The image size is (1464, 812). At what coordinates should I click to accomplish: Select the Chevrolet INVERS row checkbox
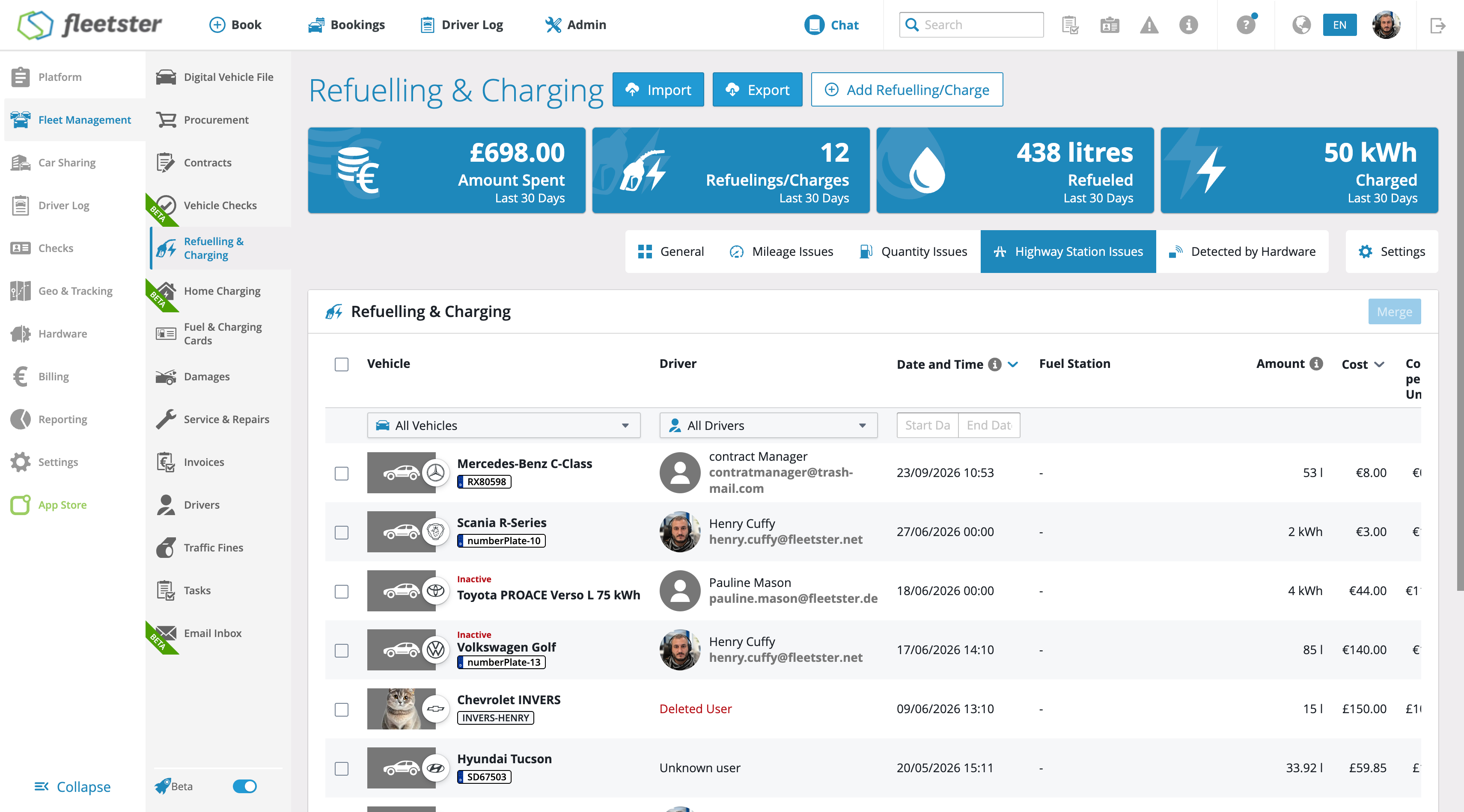(x=342, y=710)
